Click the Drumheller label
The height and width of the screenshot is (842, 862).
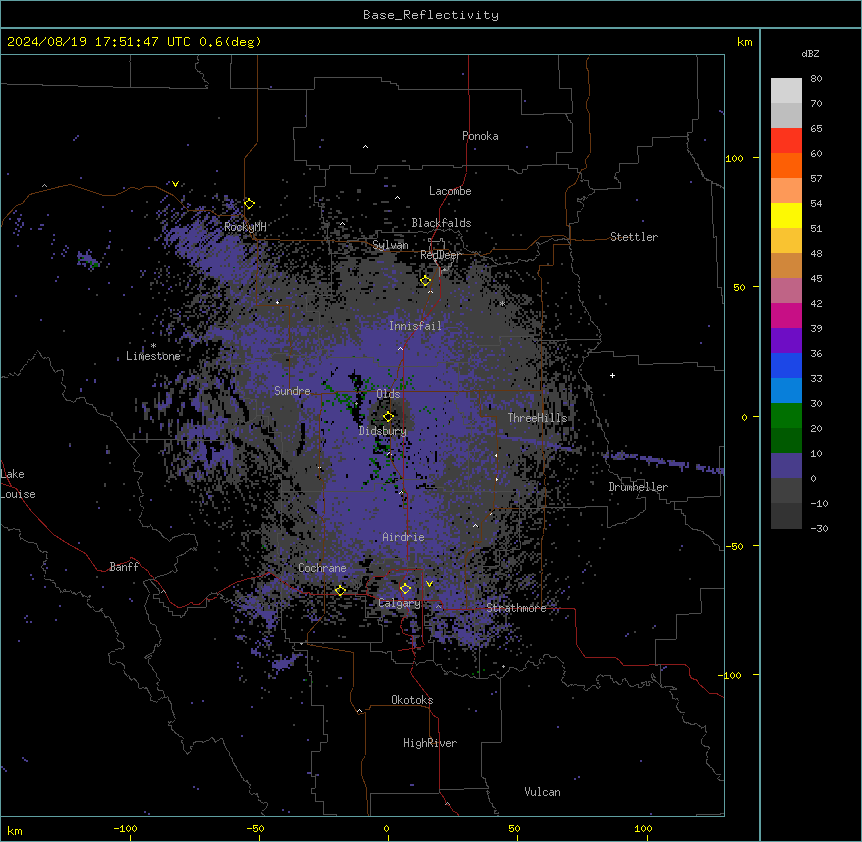click(638, 487)
